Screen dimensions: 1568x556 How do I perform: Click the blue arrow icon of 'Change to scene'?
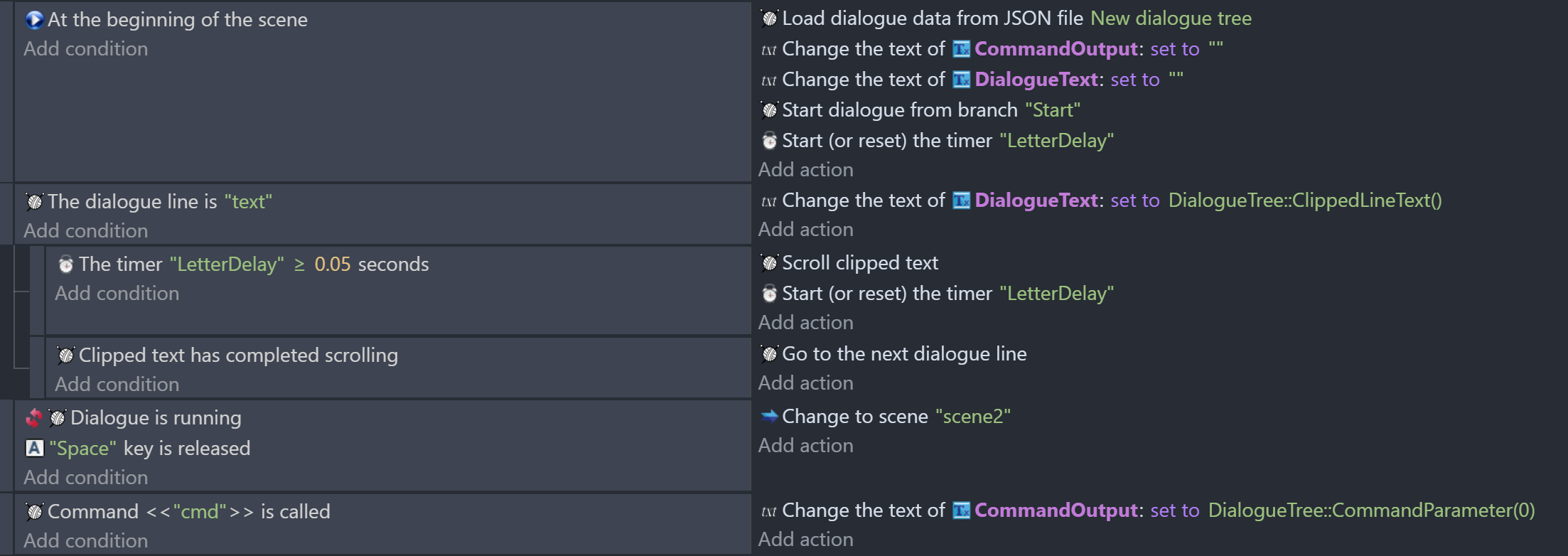tap(769, 416)
